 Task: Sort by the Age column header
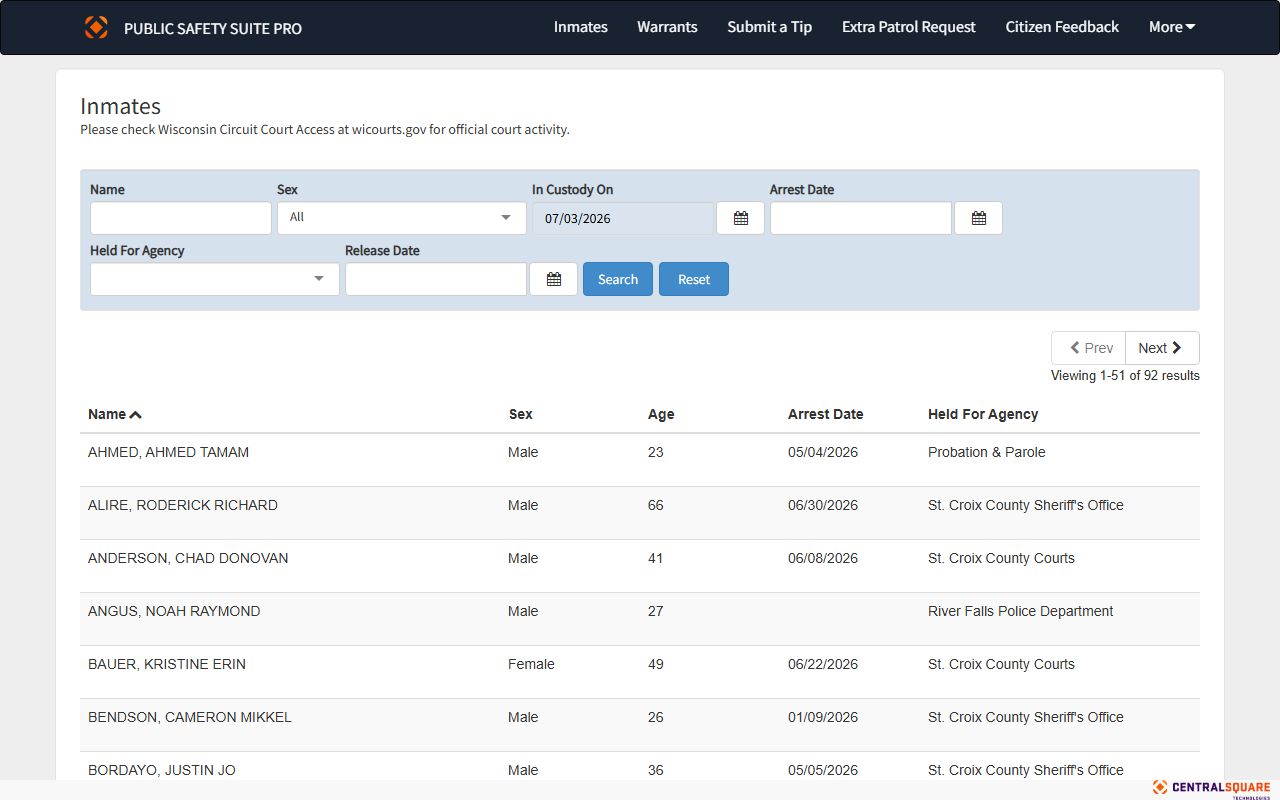(x=661, y=414)
